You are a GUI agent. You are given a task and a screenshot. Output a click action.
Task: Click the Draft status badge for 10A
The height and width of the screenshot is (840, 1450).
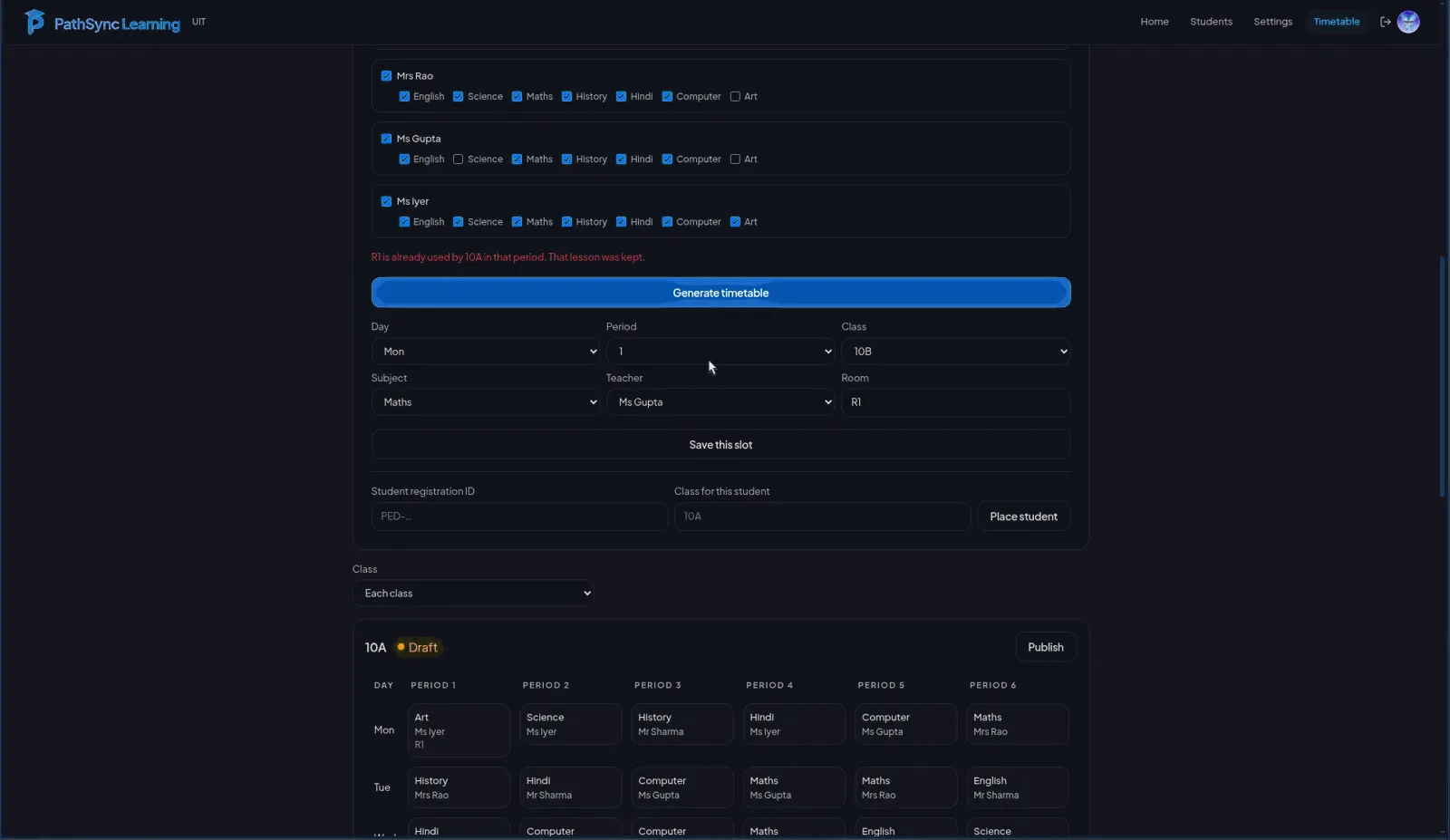418,647
